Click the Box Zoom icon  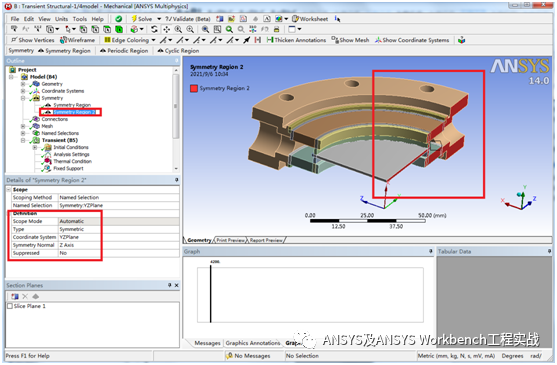point(190,29)
